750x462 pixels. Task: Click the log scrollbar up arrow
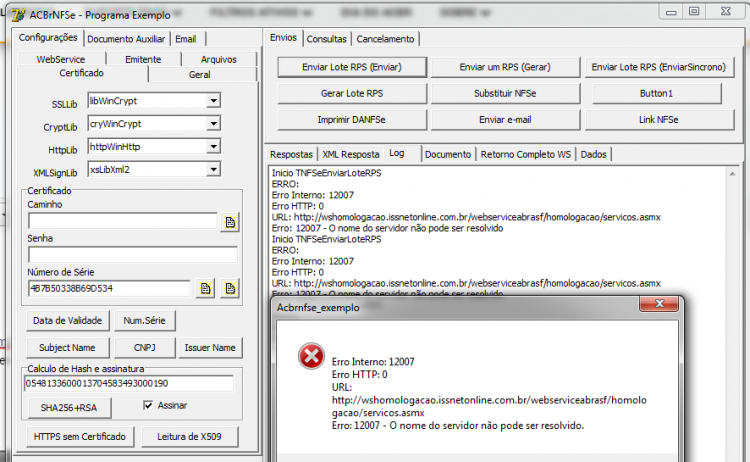coord(732,174)
